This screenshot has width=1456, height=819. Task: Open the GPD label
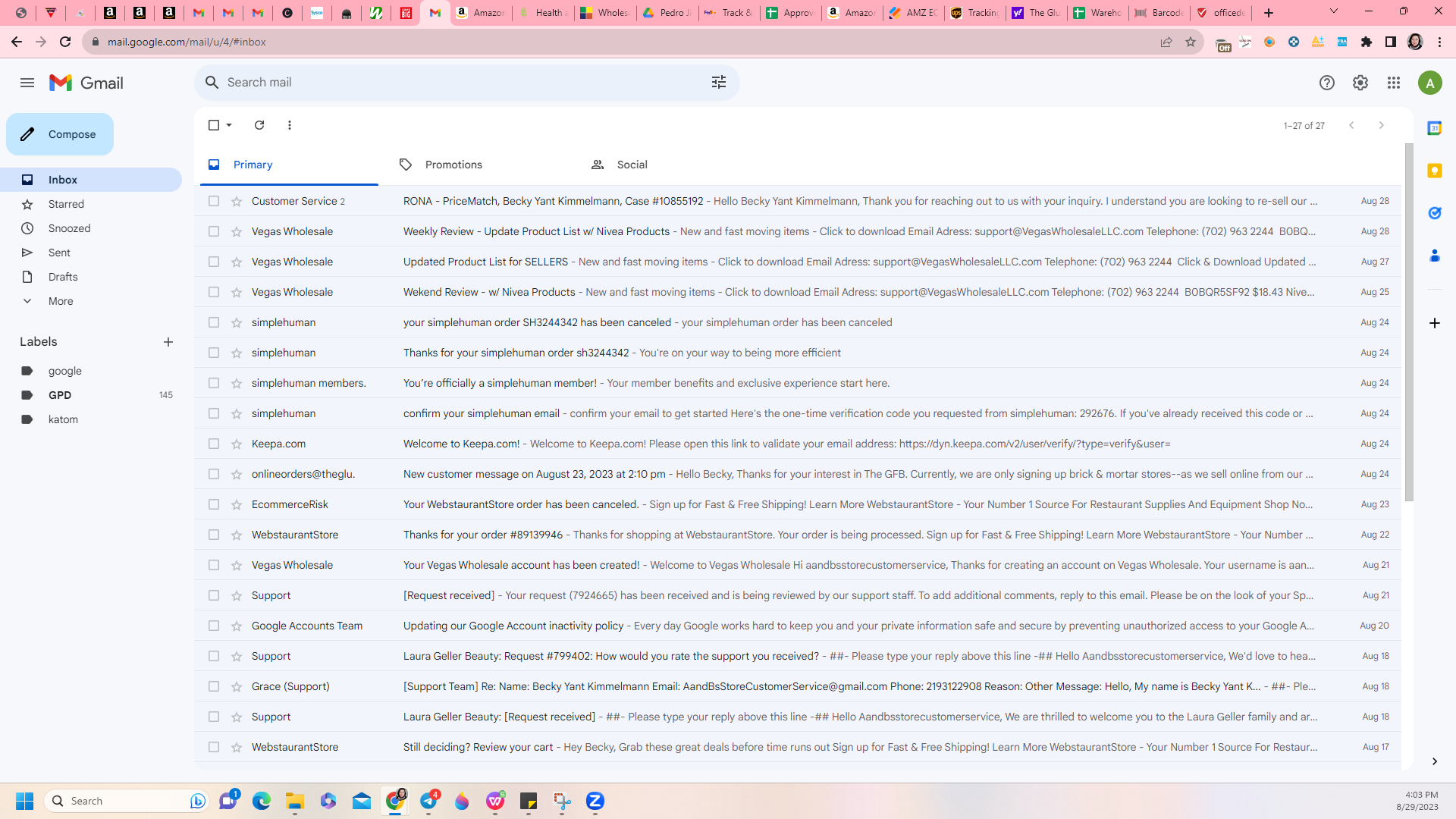point(91,395)
